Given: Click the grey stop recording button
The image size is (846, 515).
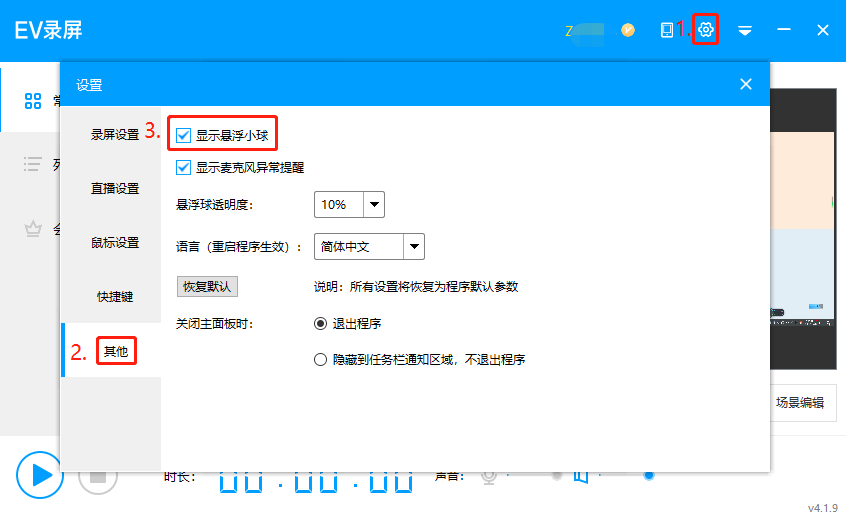Looking at the screenshot, I should click(98, 474).
